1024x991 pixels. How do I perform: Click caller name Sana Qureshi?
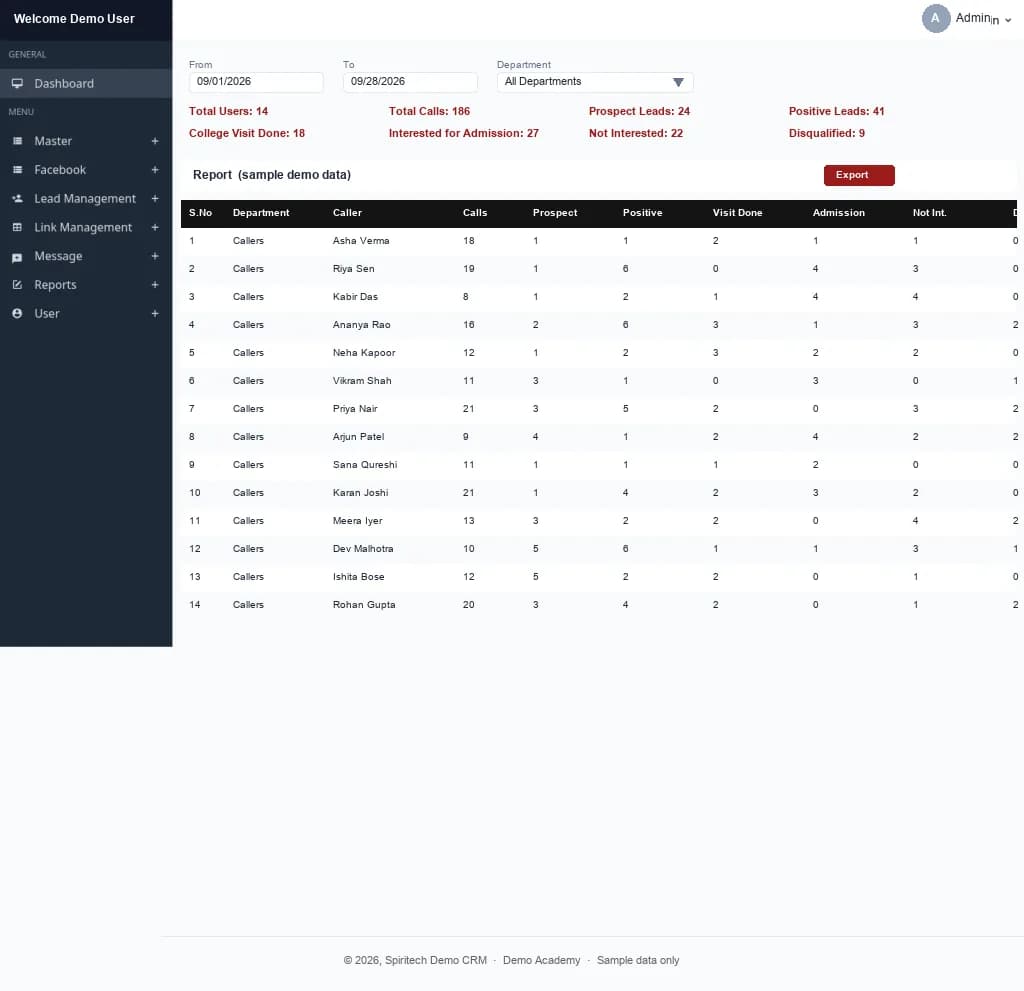[x=364, y=466]
